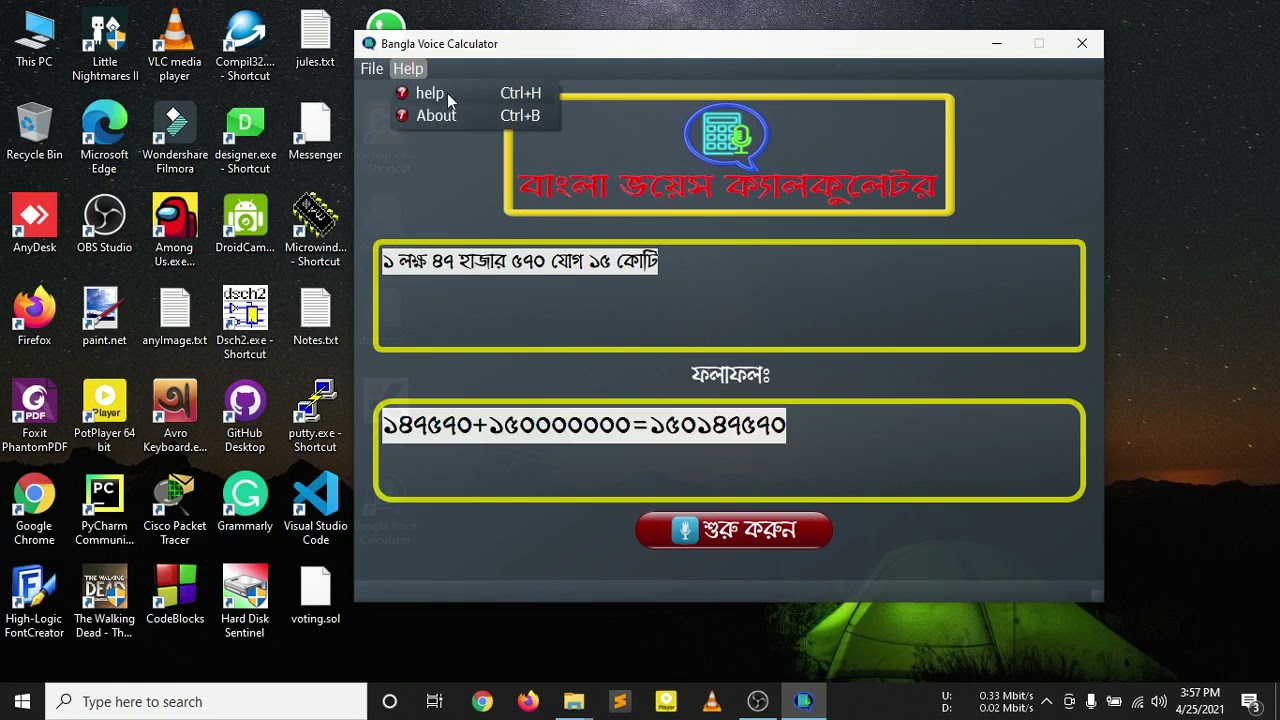Click Bangla Voice Calculator taskbar icon
This screenshot has width=1280, height=720.
point(804,702)
